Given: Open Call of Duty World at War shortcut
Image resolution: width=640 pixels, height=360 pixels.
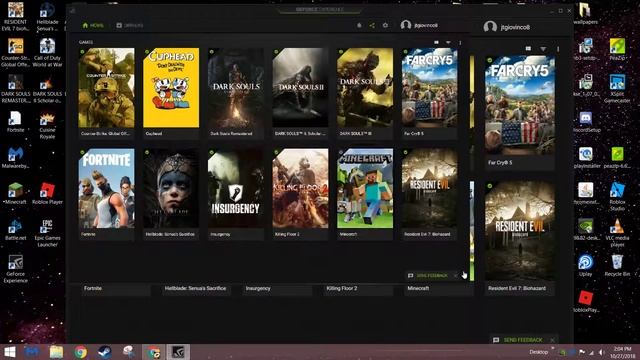Looking at the screenshot, I should [x=47, y=52].
